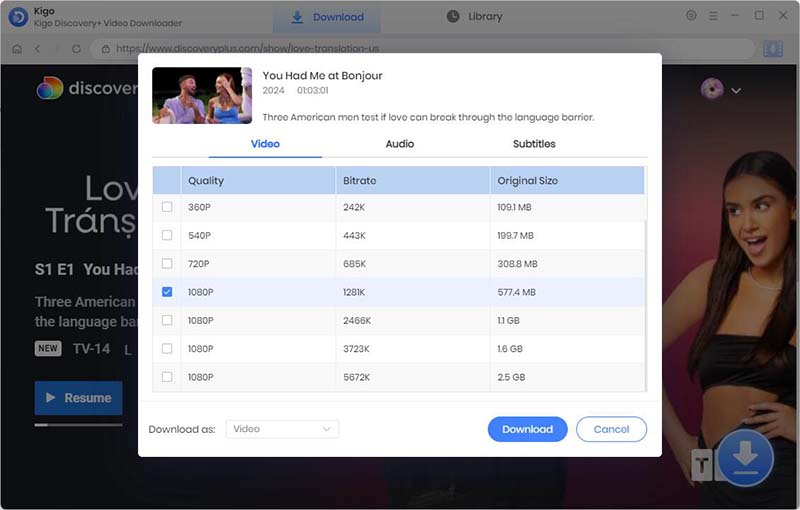Image resolution: width=800 pixels, height=510 pixels.
Task: Select the Video tab in dialog
Action: click(x=265, y=144)
